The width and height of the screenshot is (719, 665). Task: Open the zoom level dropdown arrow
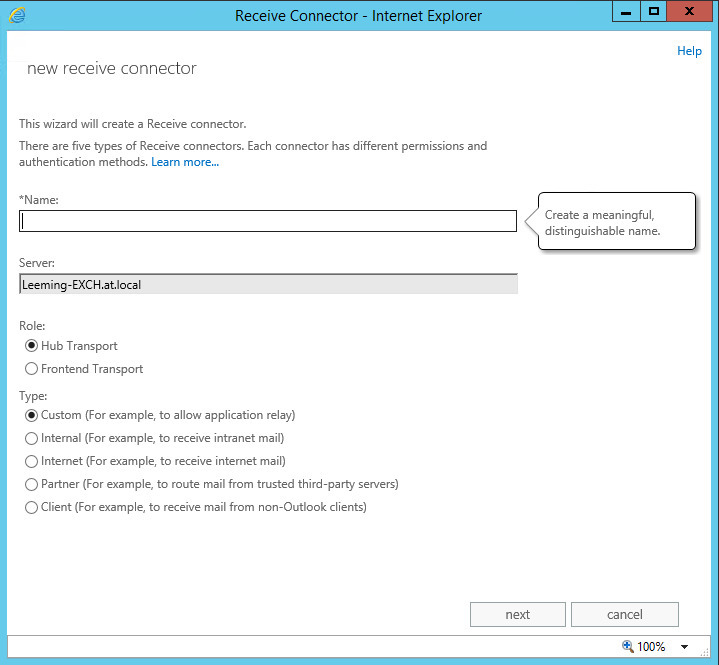(x=684, y=647)
